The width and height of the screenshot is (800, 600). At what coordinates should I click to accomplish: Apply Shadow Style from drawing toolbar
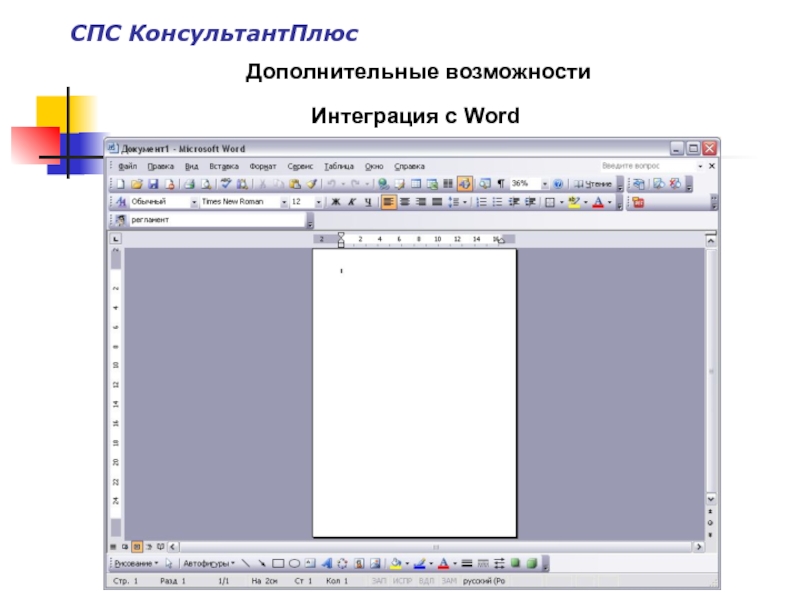click(x=515, y=563)
